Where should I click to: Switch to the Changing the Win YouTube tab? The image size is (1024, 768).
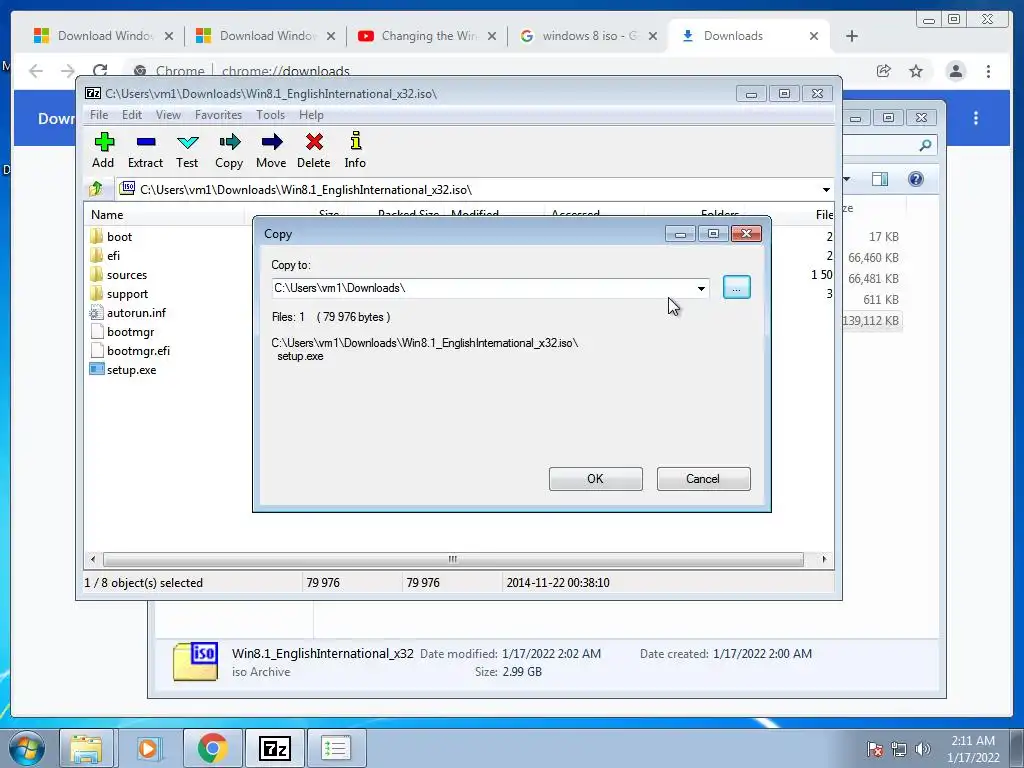pos(428,36)
